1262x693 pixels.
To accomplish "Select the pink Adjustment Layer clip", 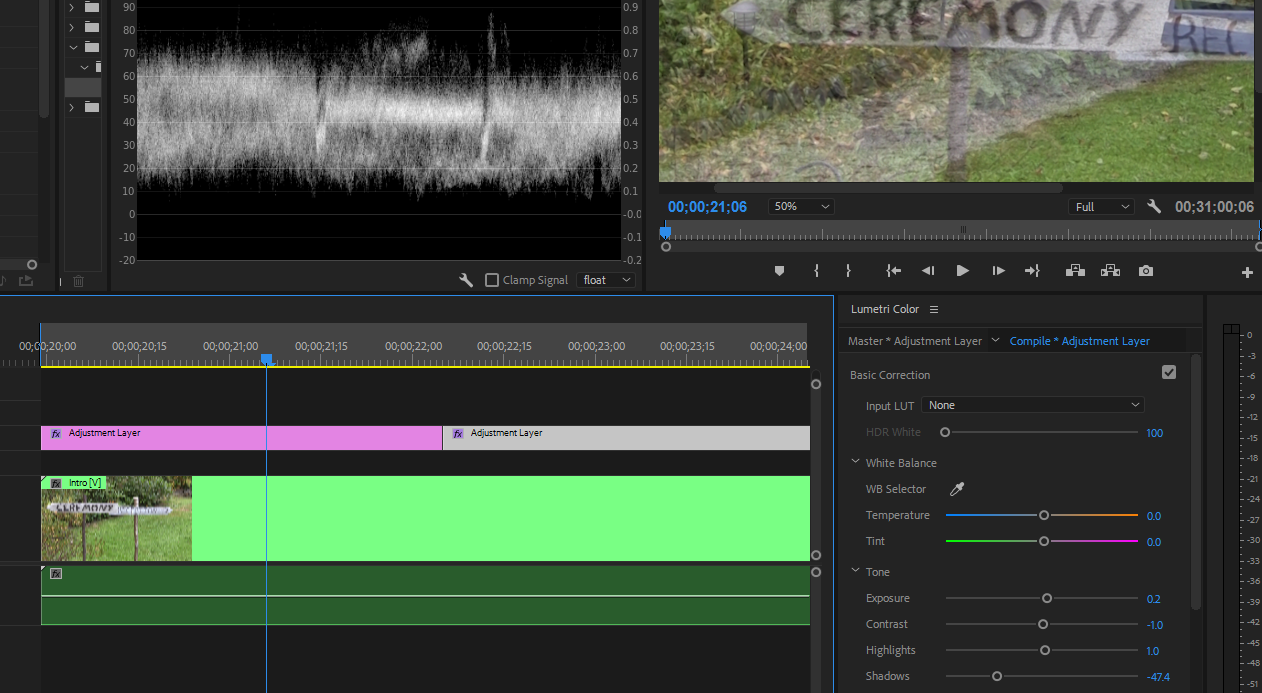I will 240,438.
